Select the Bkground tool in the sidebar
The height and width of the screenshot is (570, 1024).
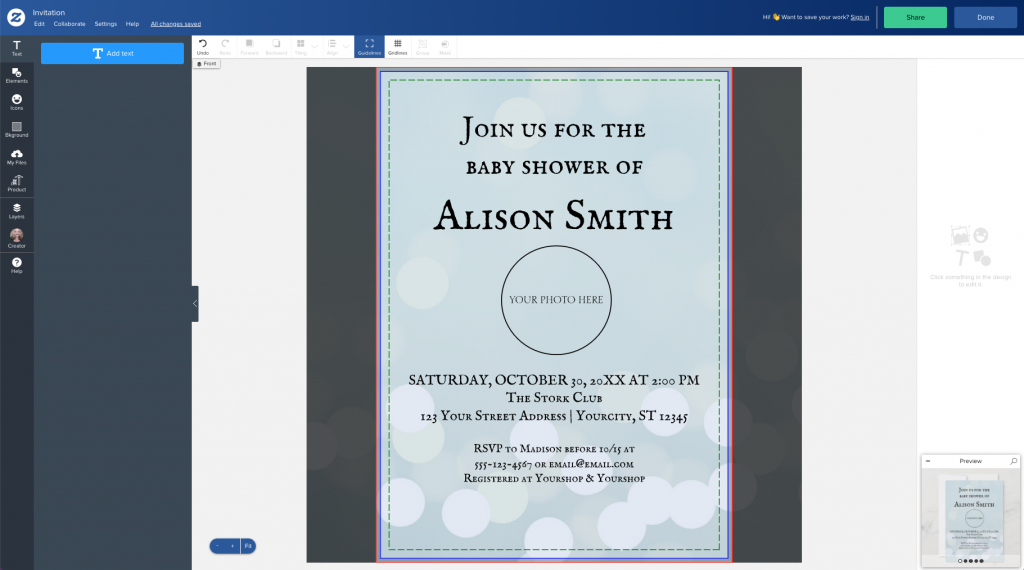pyautogui.click(x=17, y=129)
